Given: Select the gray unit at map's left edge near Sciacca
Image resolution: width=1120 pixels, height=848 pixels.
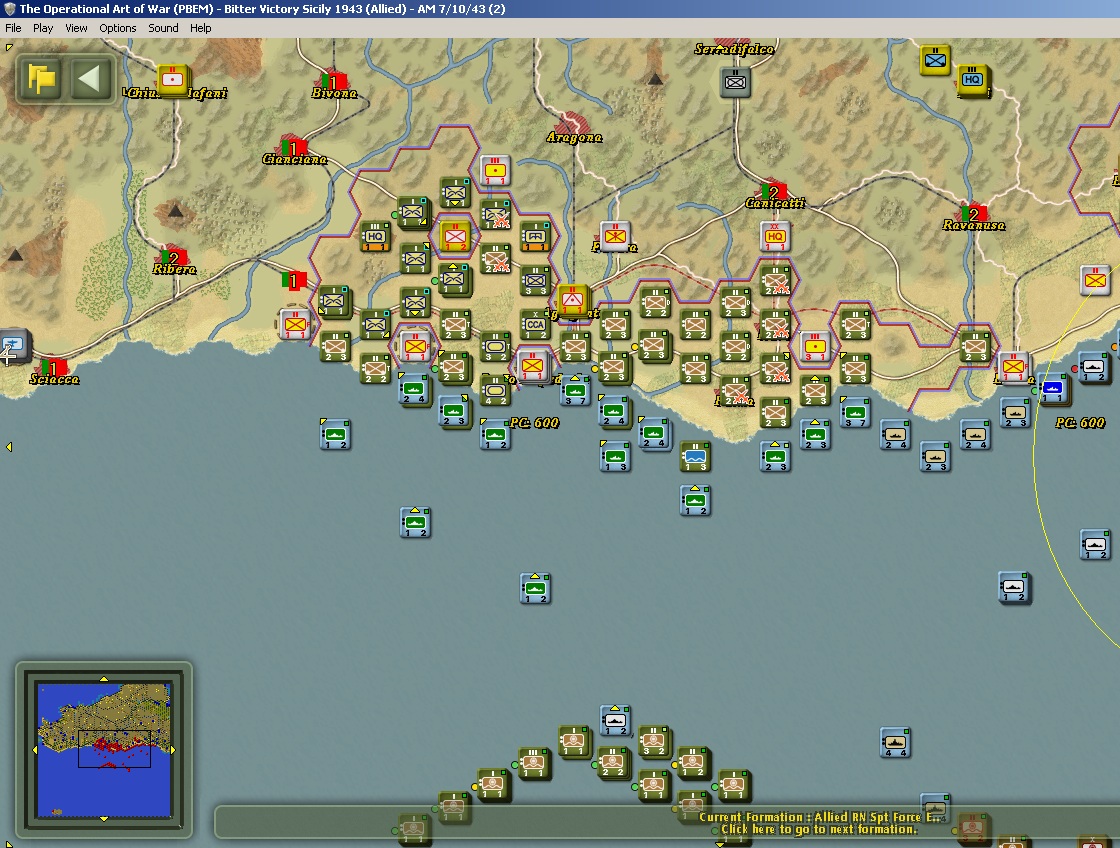Looking at the screenshot, I should (13, 344).
